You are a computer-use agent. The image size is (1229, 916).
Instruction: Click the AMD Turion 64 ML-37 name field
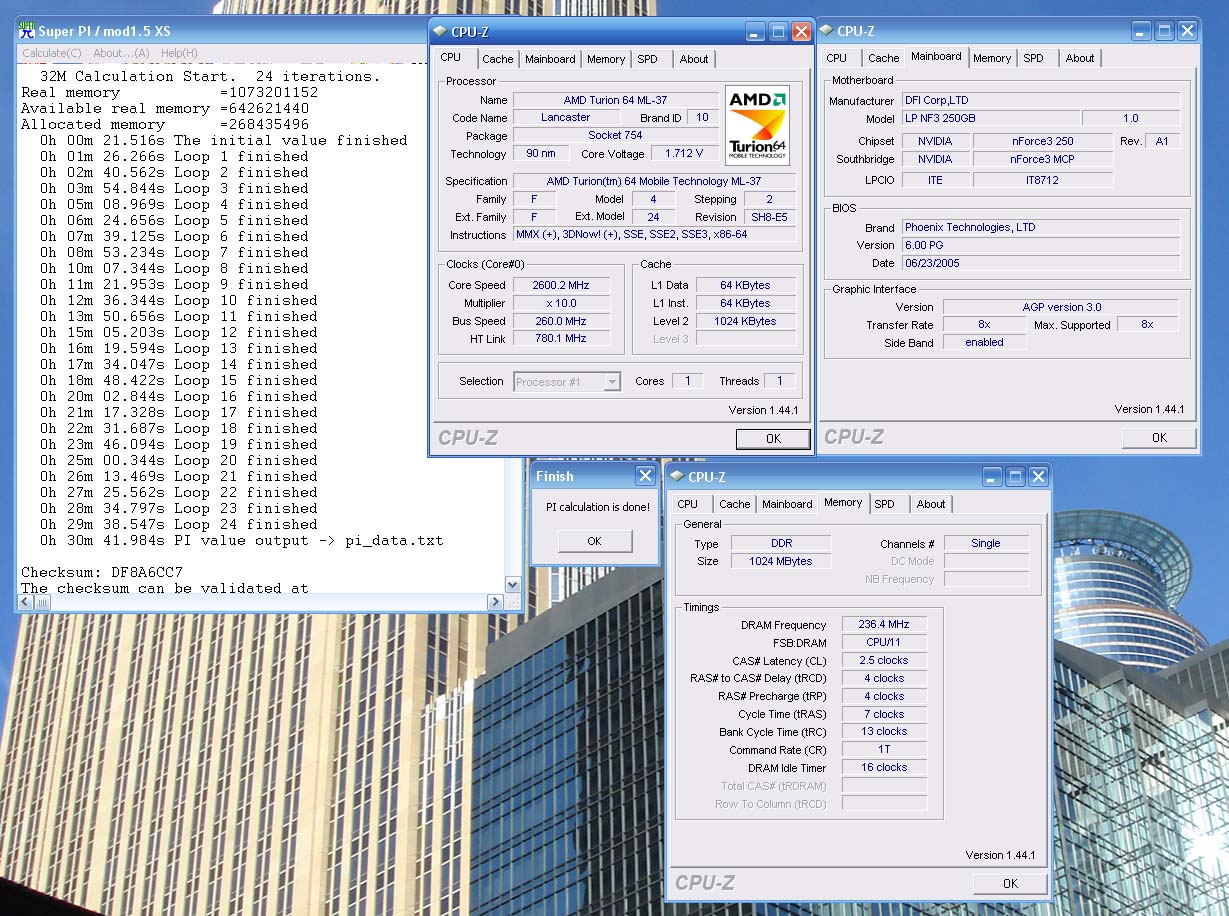click(616, 100)
